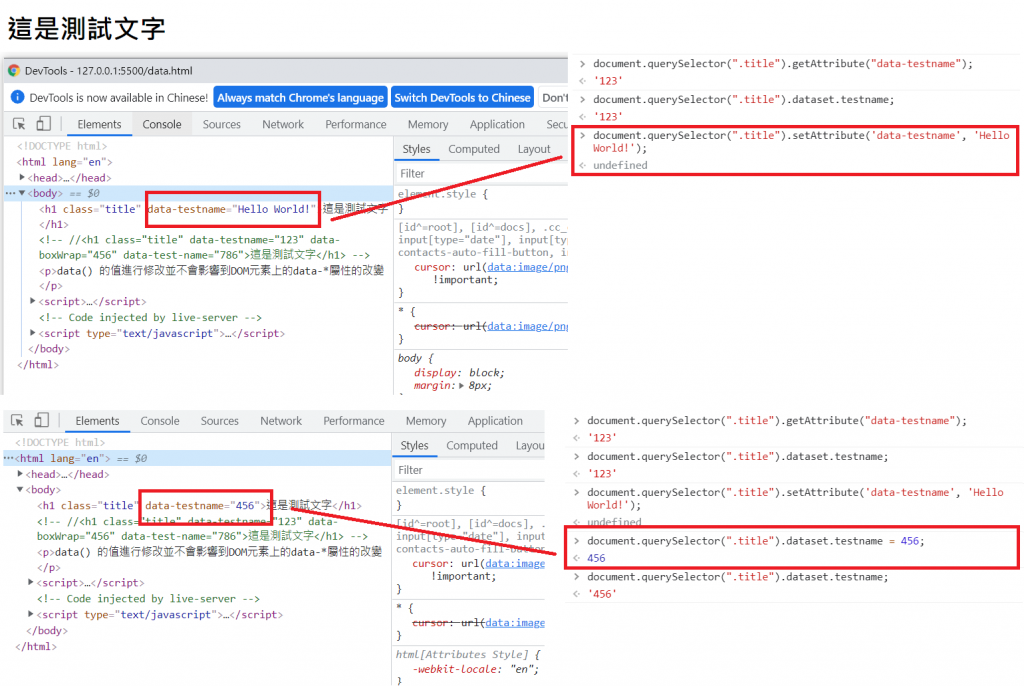Collapse the body node in the lower DevTools DOM tree
The image size is (1024, 686).
coord(20,489)
